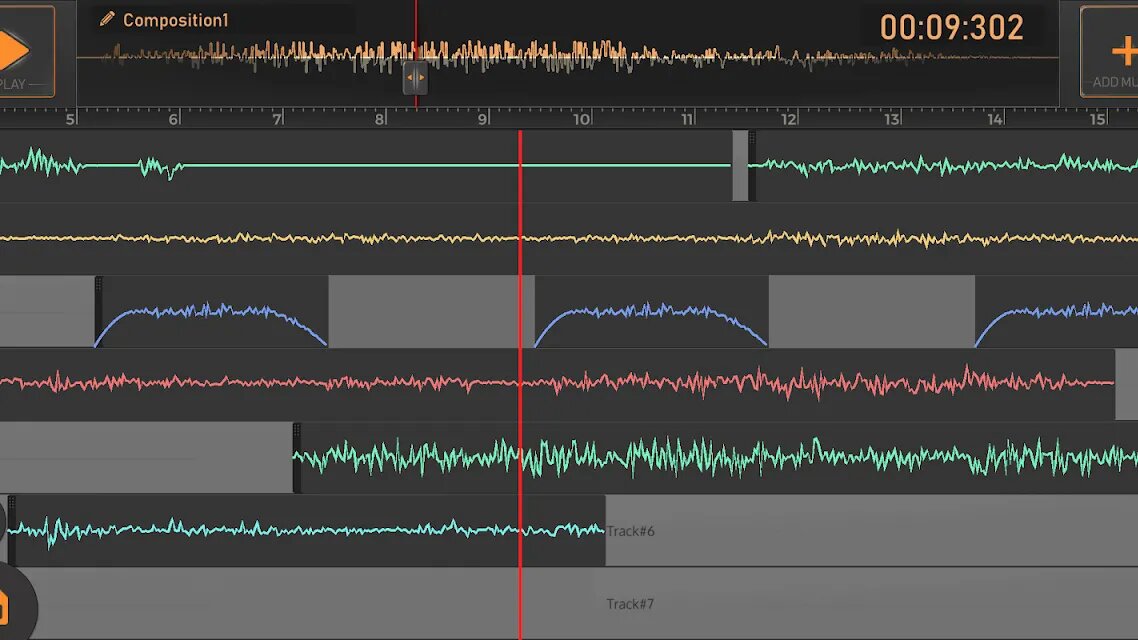The height and width of the screenshot is (640, 1138).
Task: Jump to ruler mark 10
Action: pos(581,119)
